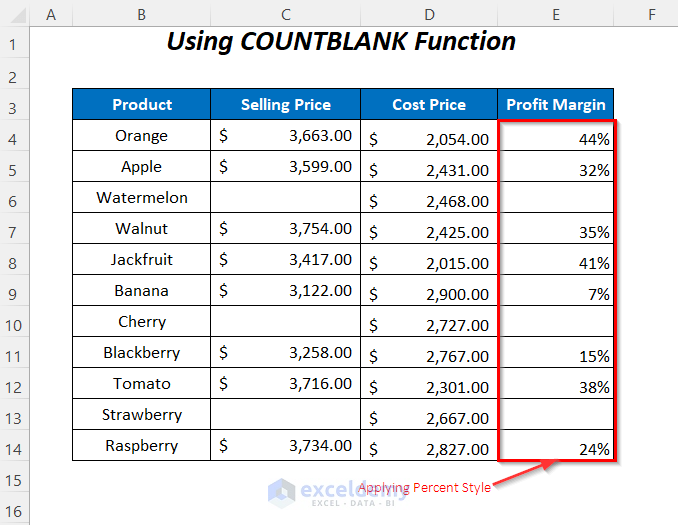Select the 7% profit margin cell
Screen dimensions: 678x525
556,290
